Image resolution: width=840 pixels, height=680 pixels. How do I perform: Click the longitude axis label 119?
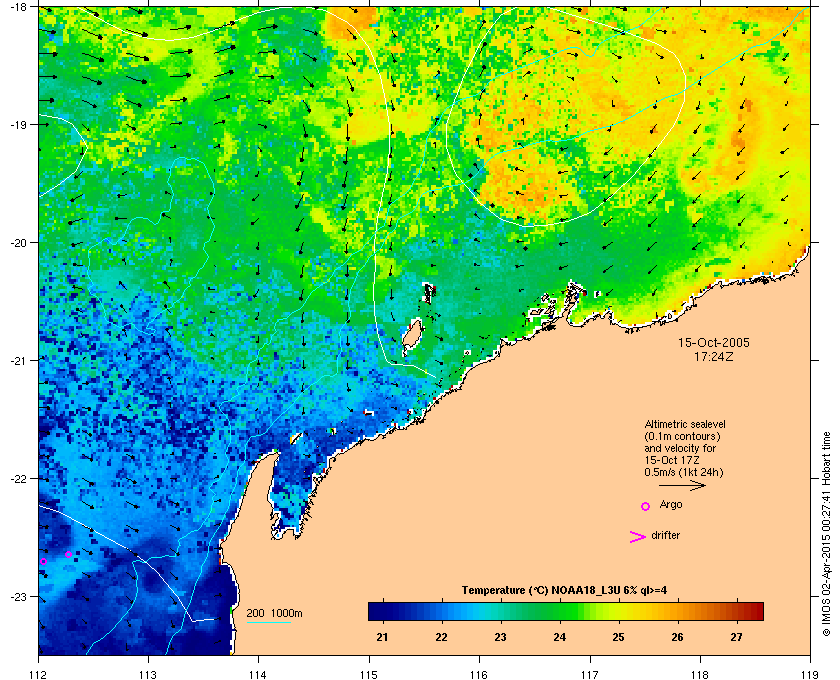(810, 674)
